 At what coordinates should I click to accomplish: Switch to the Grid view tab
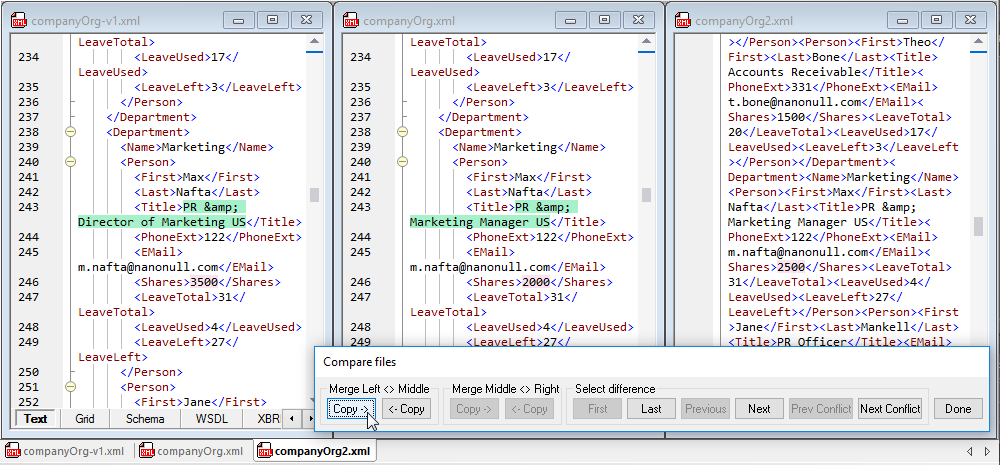(x=84, y=418)
